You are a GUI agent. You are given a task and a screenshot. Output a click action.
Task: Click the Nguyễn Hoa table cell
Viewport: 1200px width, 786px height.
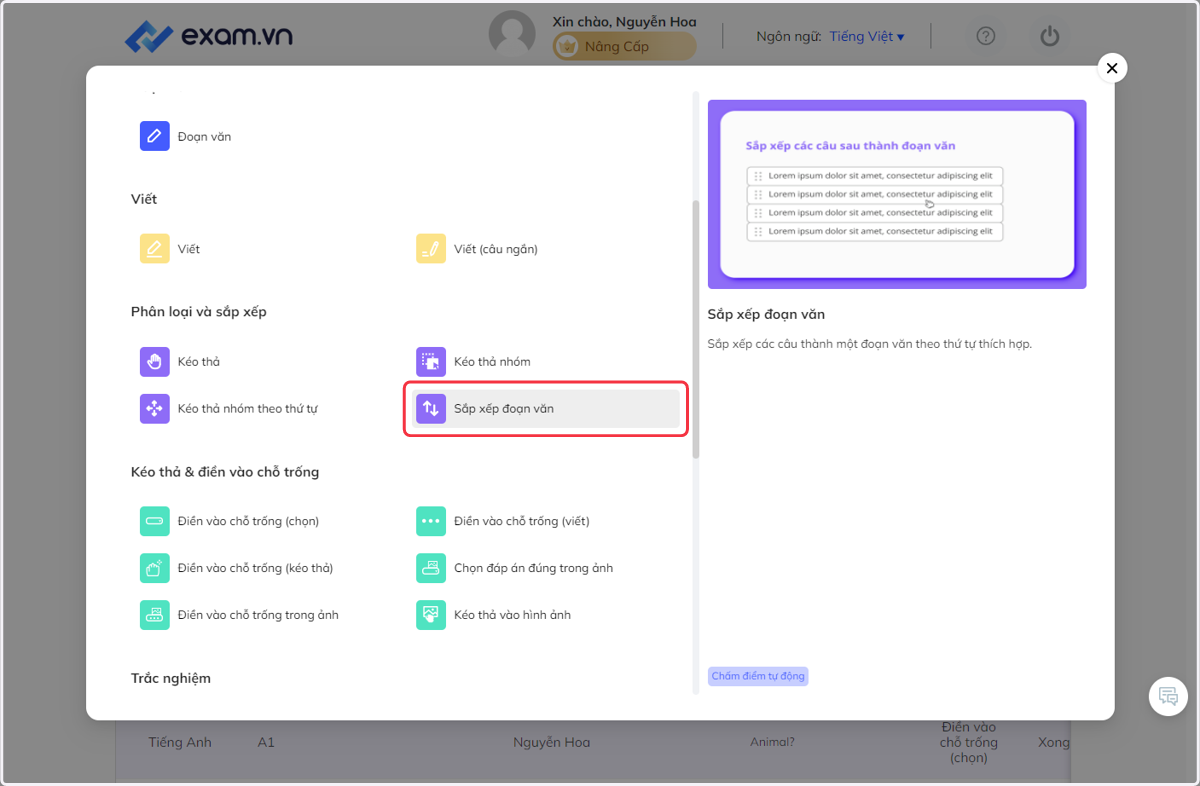551,742
